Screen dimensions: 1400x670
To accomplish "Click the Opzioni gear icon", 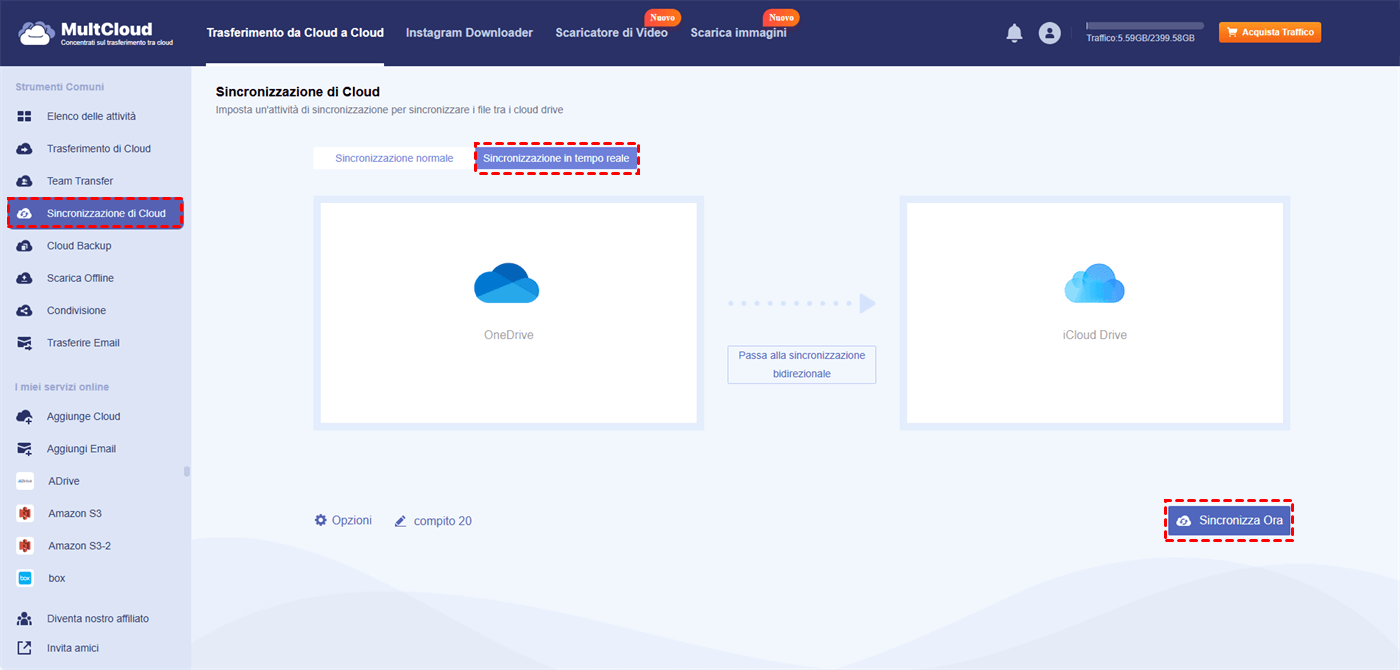I will (321, 520).
